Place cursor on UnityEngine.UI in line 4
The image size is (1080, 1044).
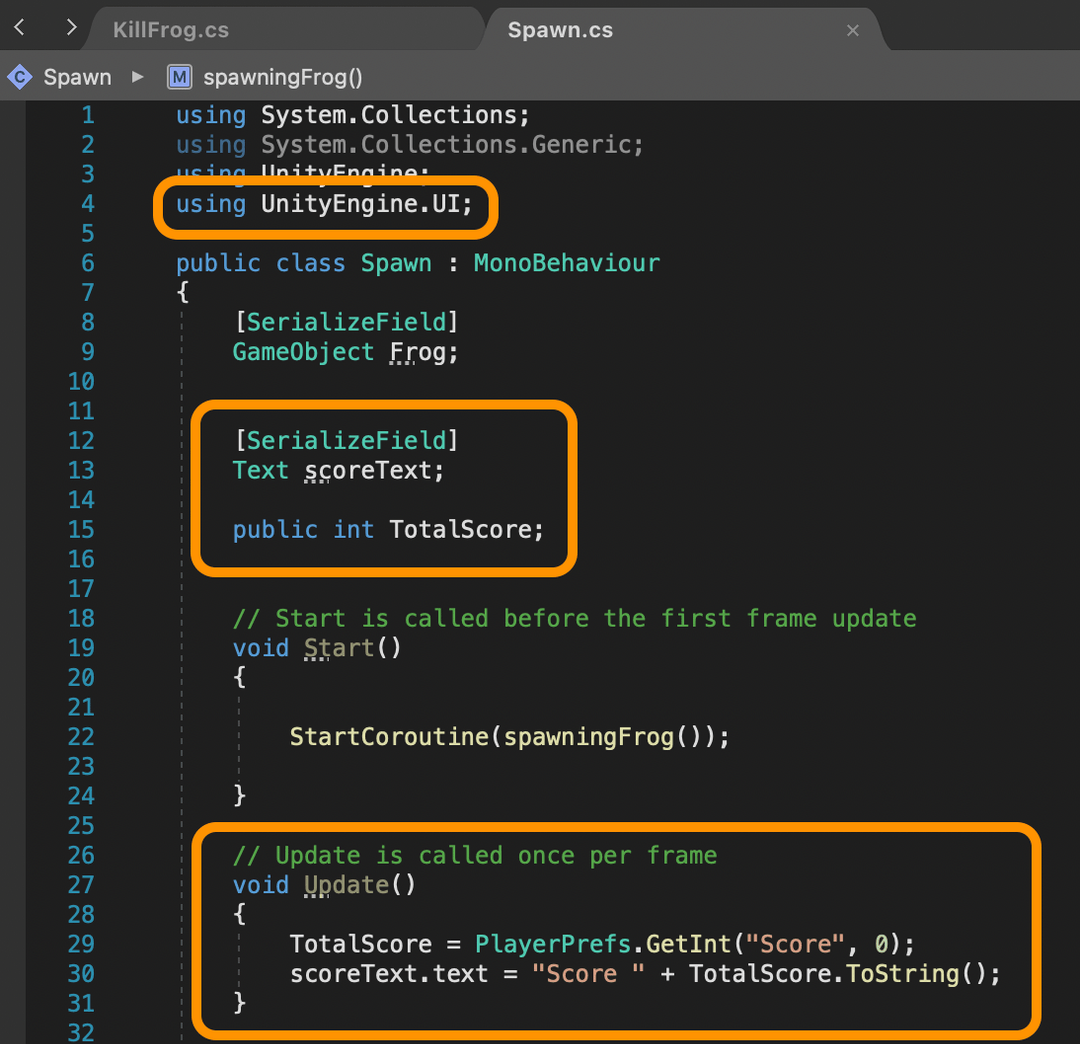tap(361, 204)
